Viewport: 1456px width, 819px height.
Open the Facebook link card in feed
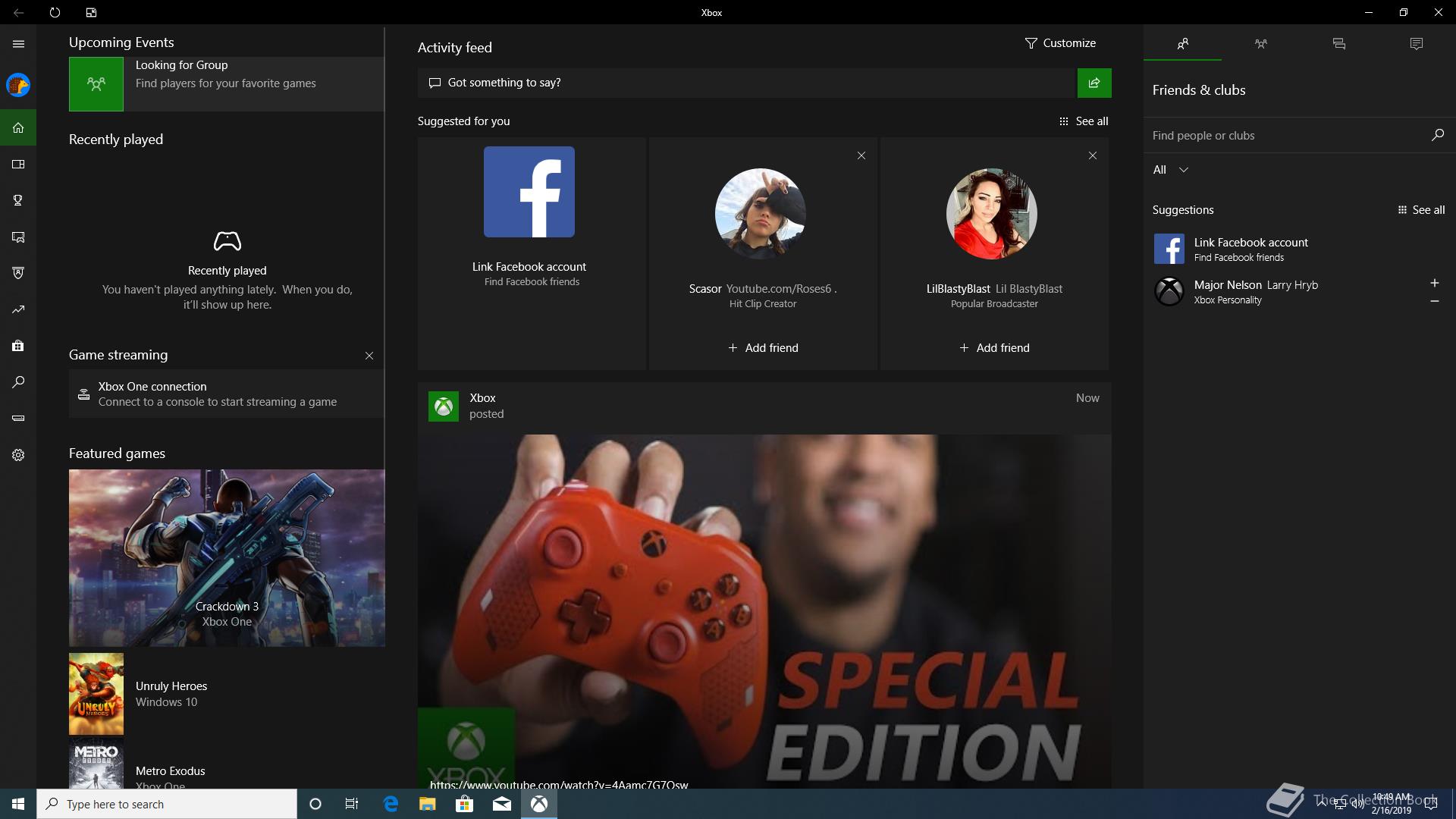(x=532, y=253)
